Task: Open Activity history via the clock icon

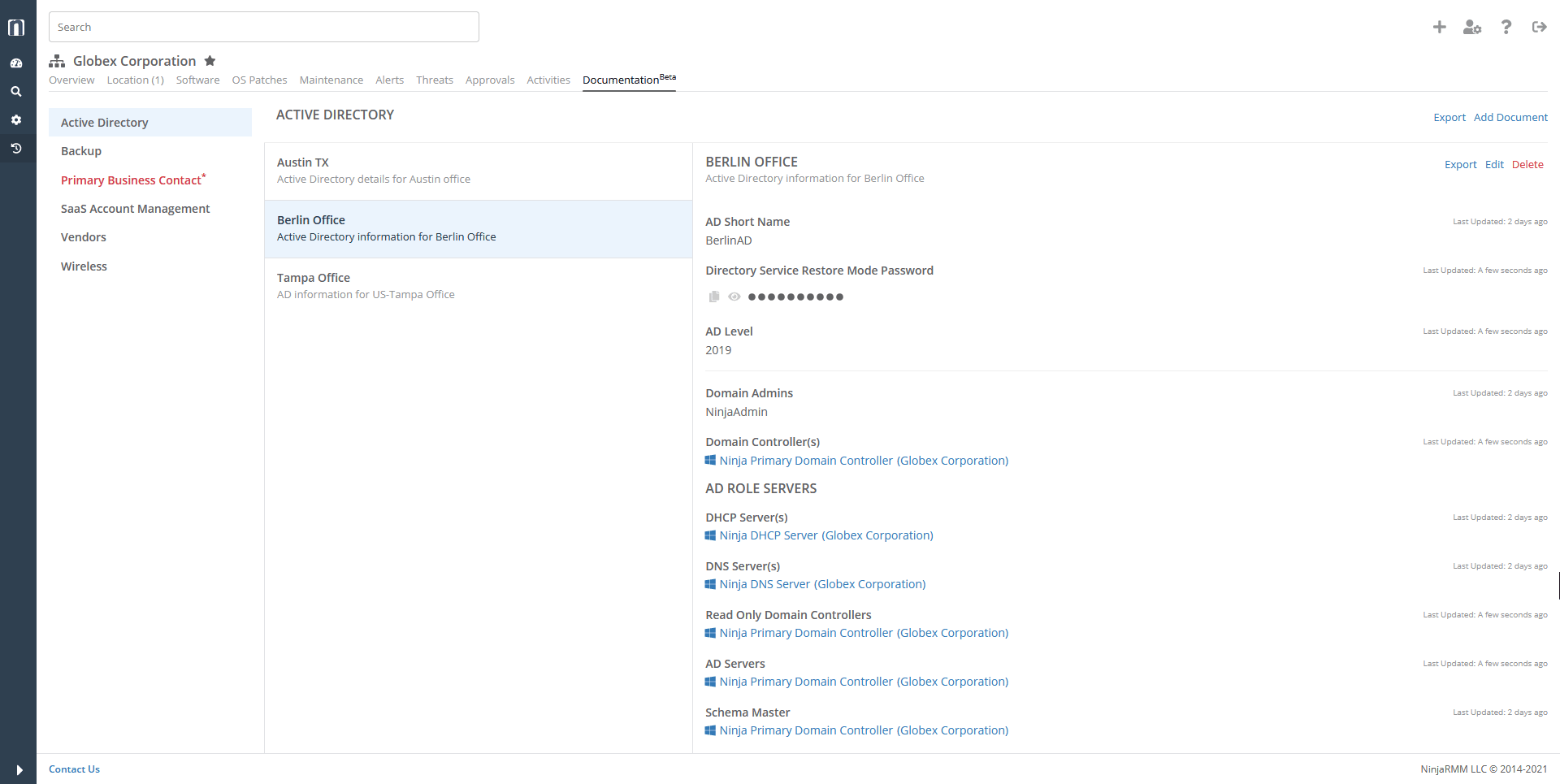Action: pyautogui.click(x=16, y=149)
